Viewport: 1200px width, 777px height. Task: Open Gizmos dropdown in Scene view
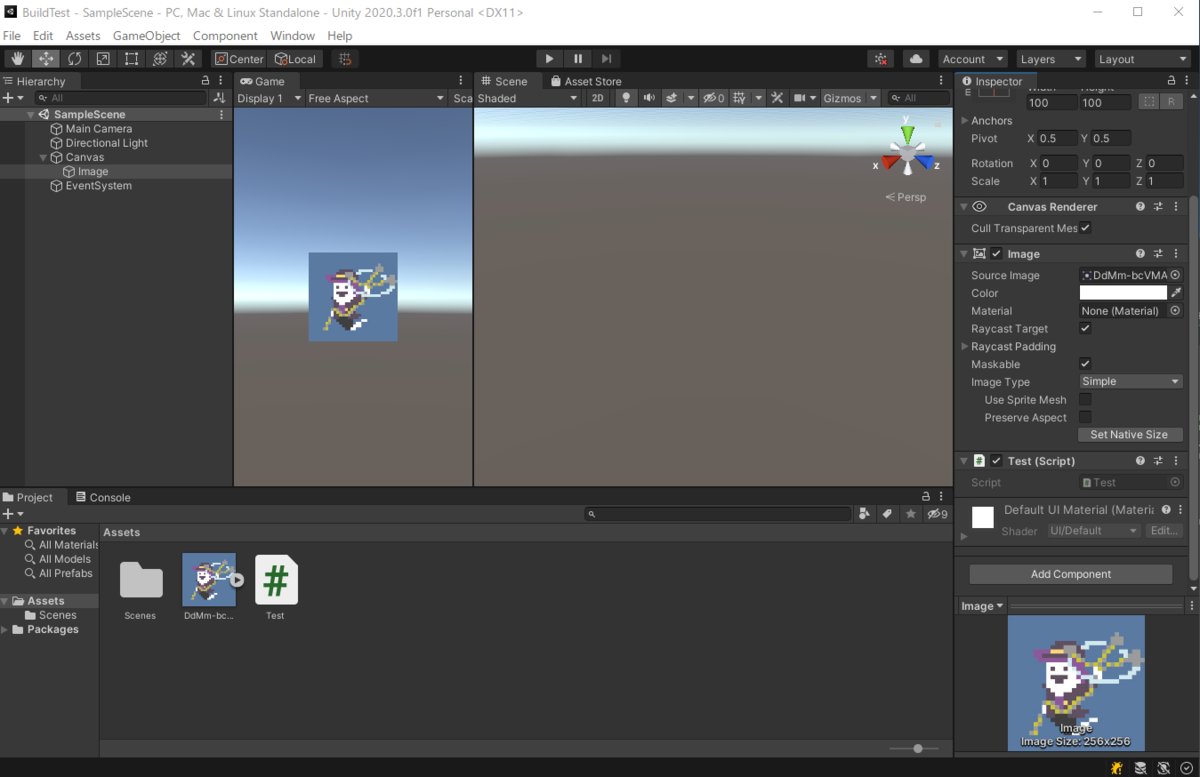point(850,98)
